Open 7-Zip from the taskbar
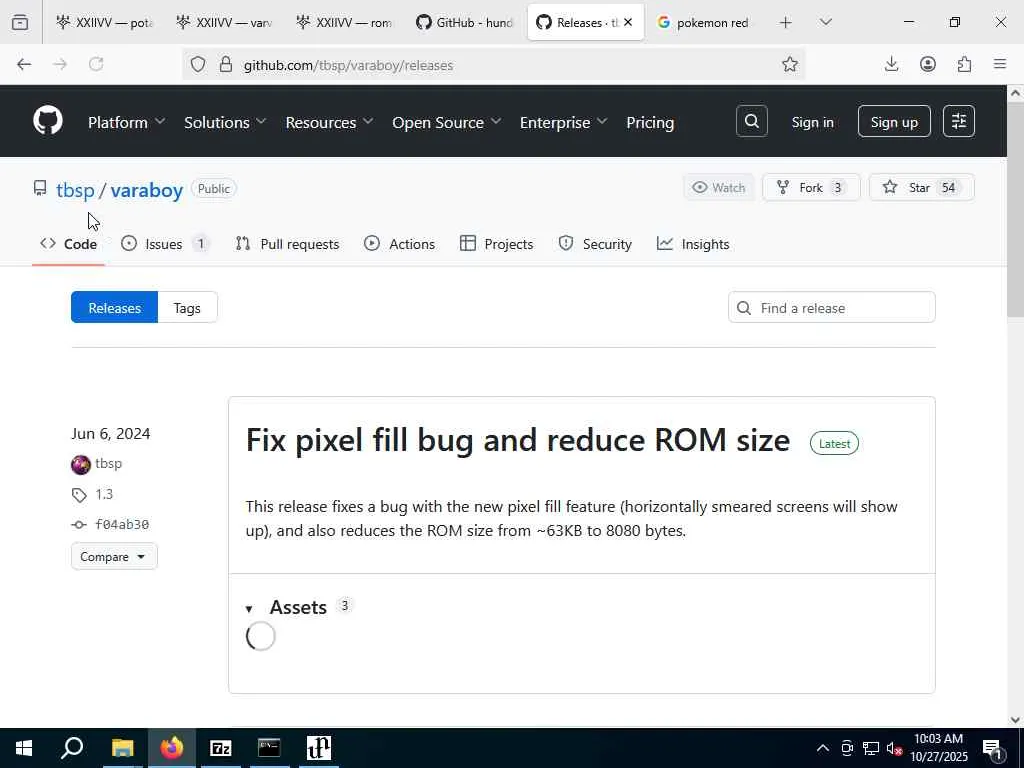The image size is (1024, 768). point(221,748)
